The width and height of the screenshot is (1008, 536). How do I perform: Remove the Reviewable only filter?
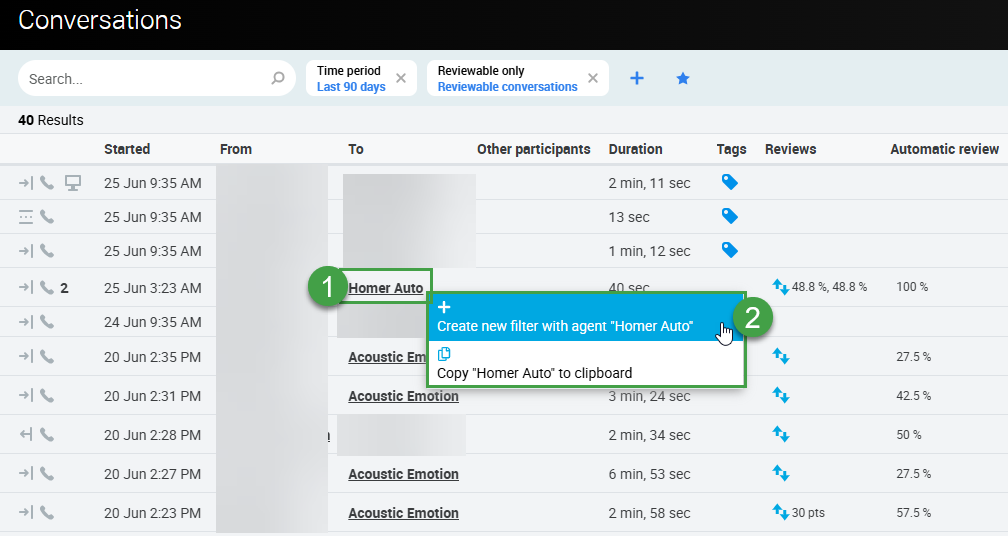pyautogui.click(x=593, y=78)
